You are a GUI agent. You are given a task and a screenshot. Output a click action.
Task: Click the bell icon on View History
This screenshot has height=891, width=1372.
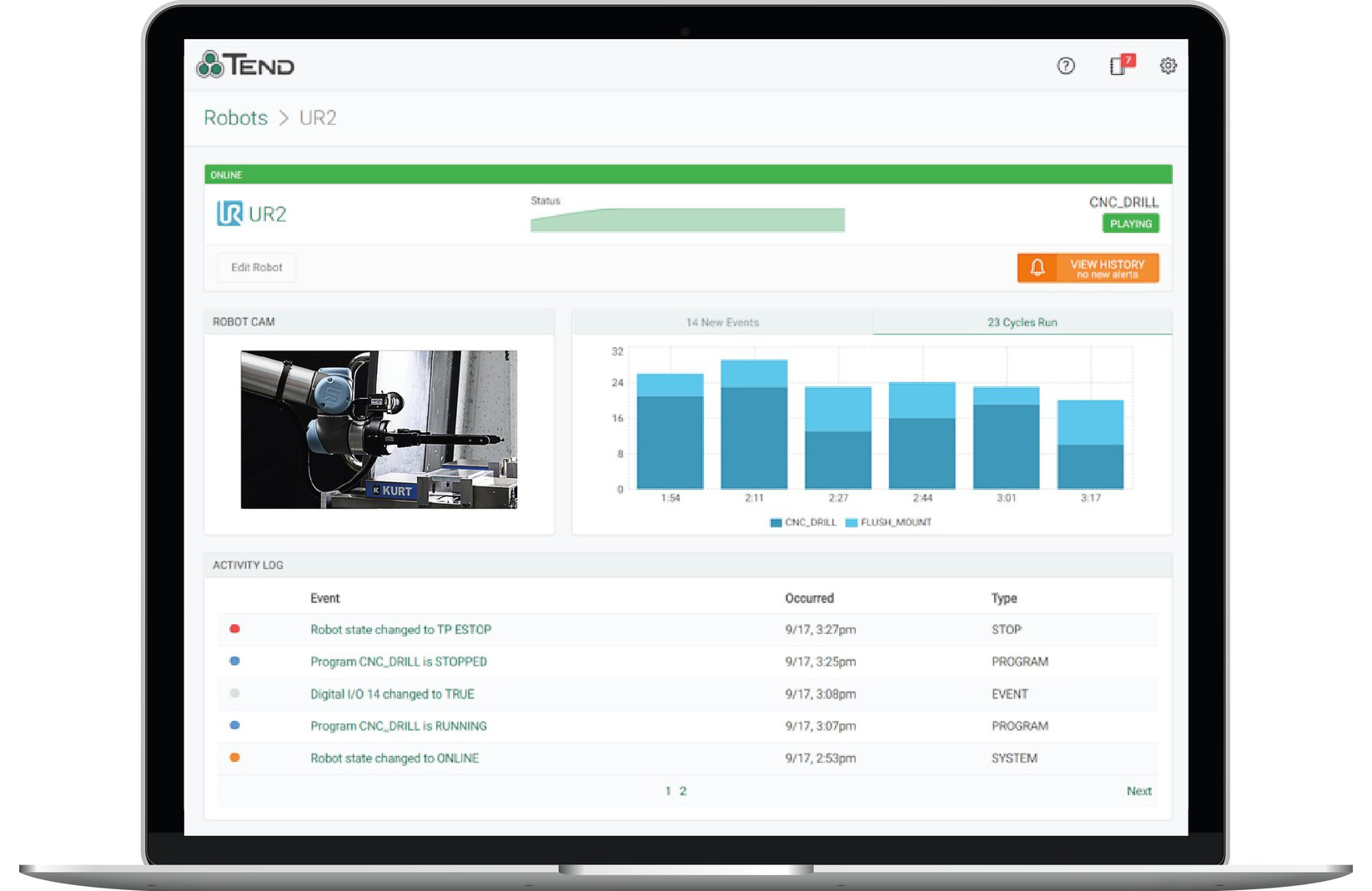(x=1038, y=268)
